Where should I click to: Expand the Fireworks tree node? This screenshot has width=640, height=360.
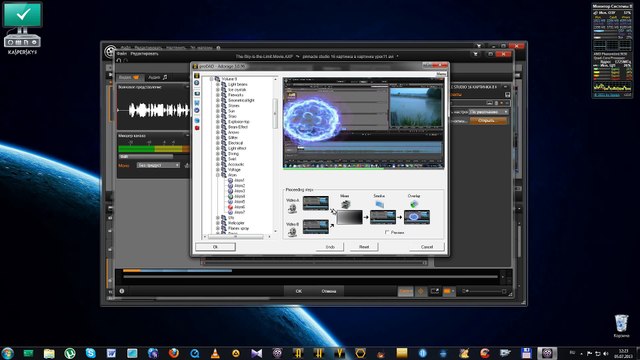point(218,95)
